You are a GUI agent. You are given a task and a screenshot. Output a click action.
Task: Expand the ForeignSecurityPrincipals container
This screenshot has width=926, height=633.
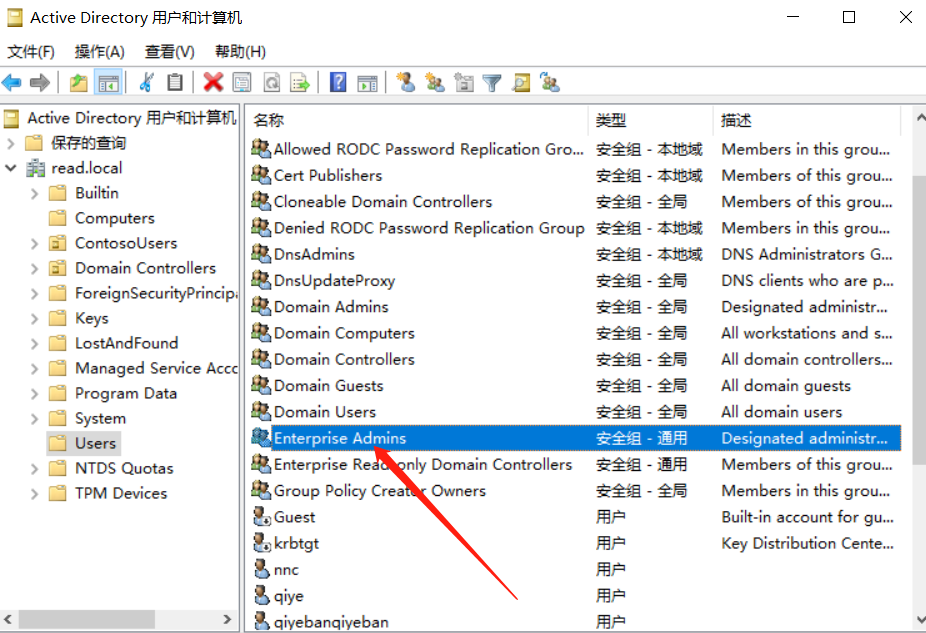pyautogui.click(x=34, y=293)
